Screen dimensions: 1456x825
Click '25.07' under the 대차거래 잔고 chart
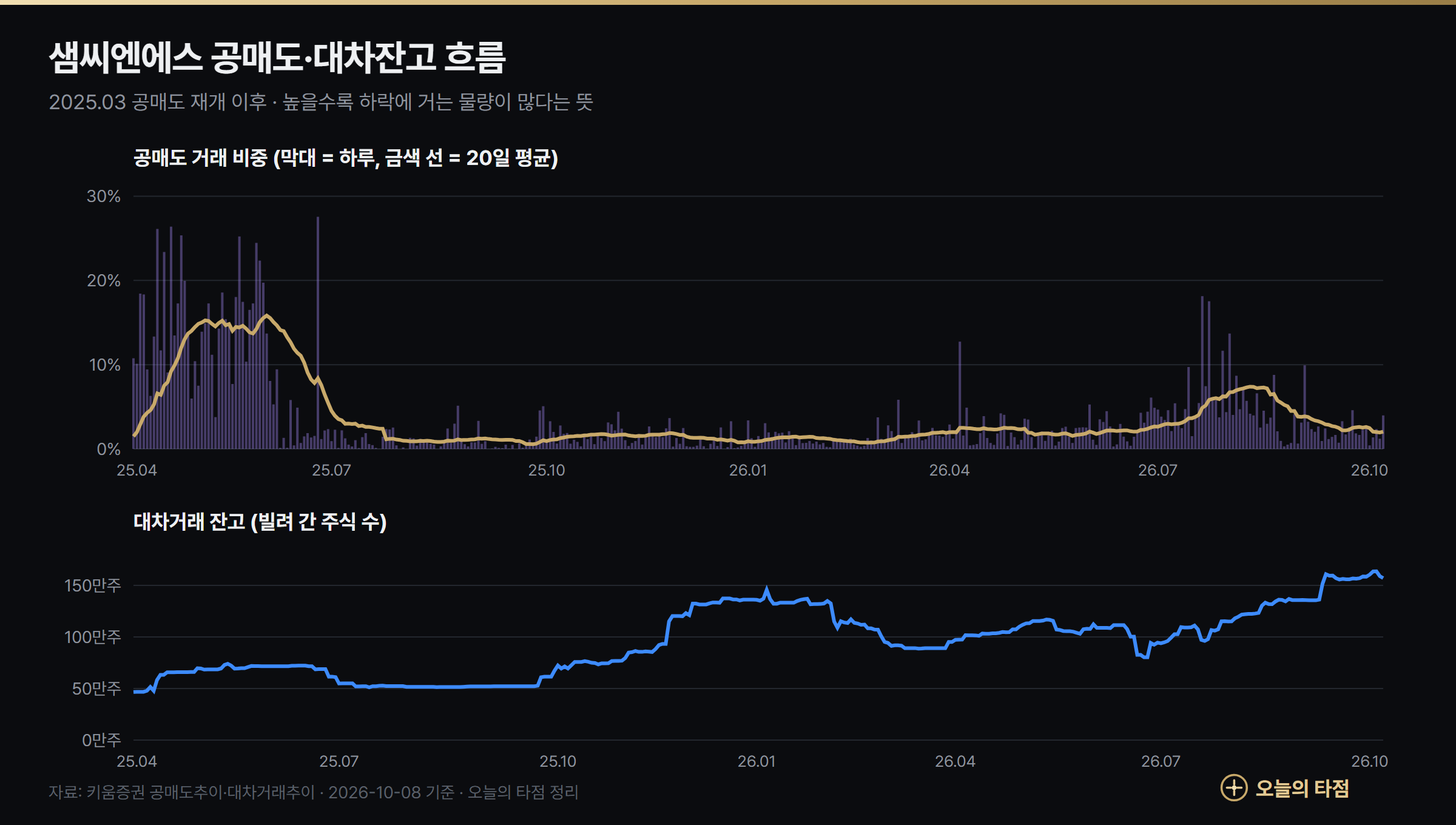(x=339, y=761)
